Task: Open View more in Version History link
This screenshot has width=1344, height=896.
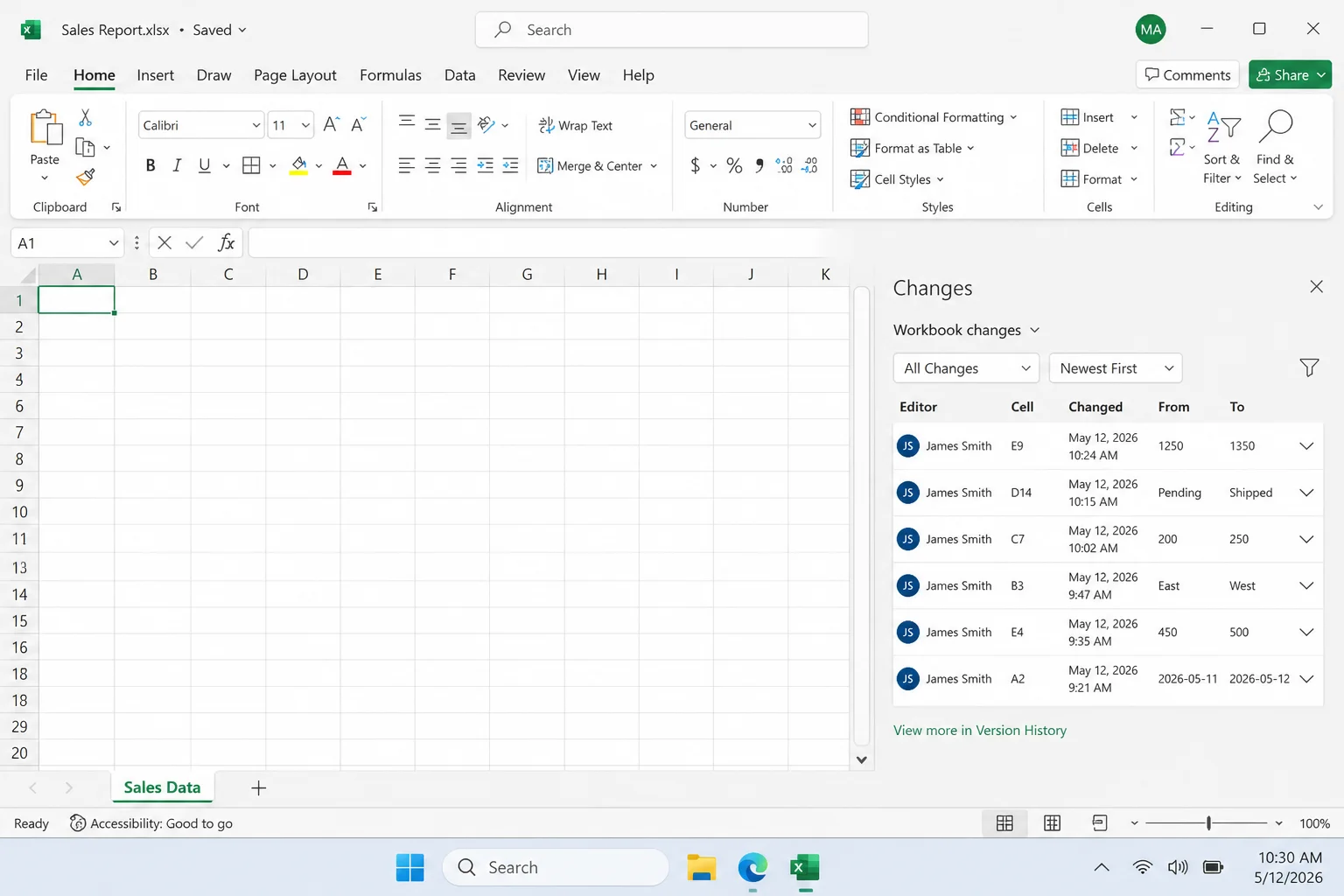Action: coord(979,730)
